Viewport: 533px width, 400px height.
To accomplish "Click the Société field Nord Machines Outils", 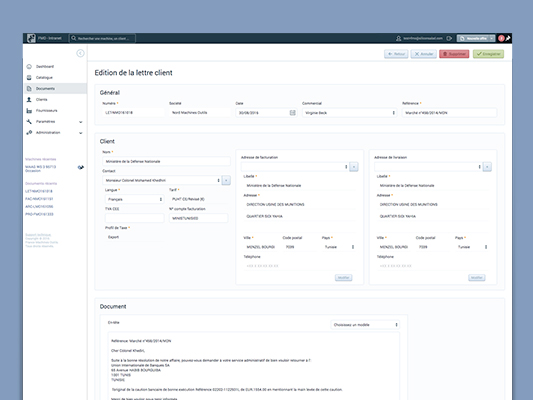I will (x=200, y=112).
